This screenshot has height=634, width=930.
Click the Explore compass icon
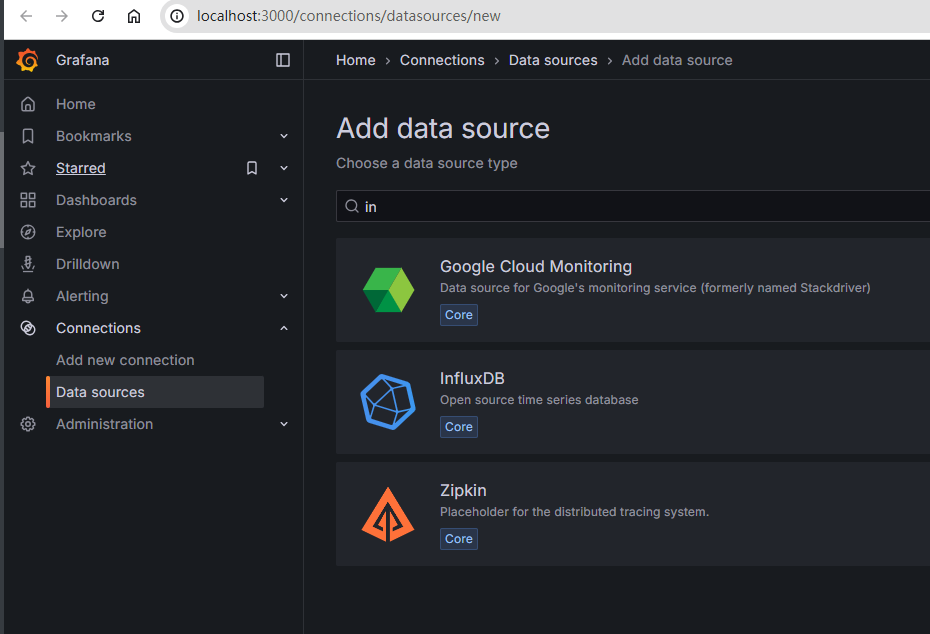pyautogui.click(x=28, y=232)
